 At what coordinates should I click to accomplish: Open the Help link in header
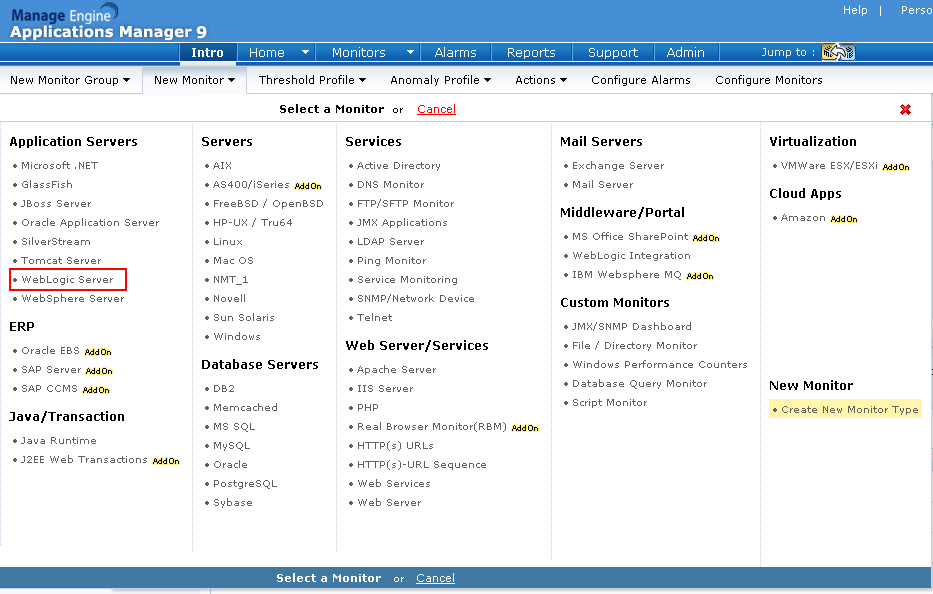855,10
